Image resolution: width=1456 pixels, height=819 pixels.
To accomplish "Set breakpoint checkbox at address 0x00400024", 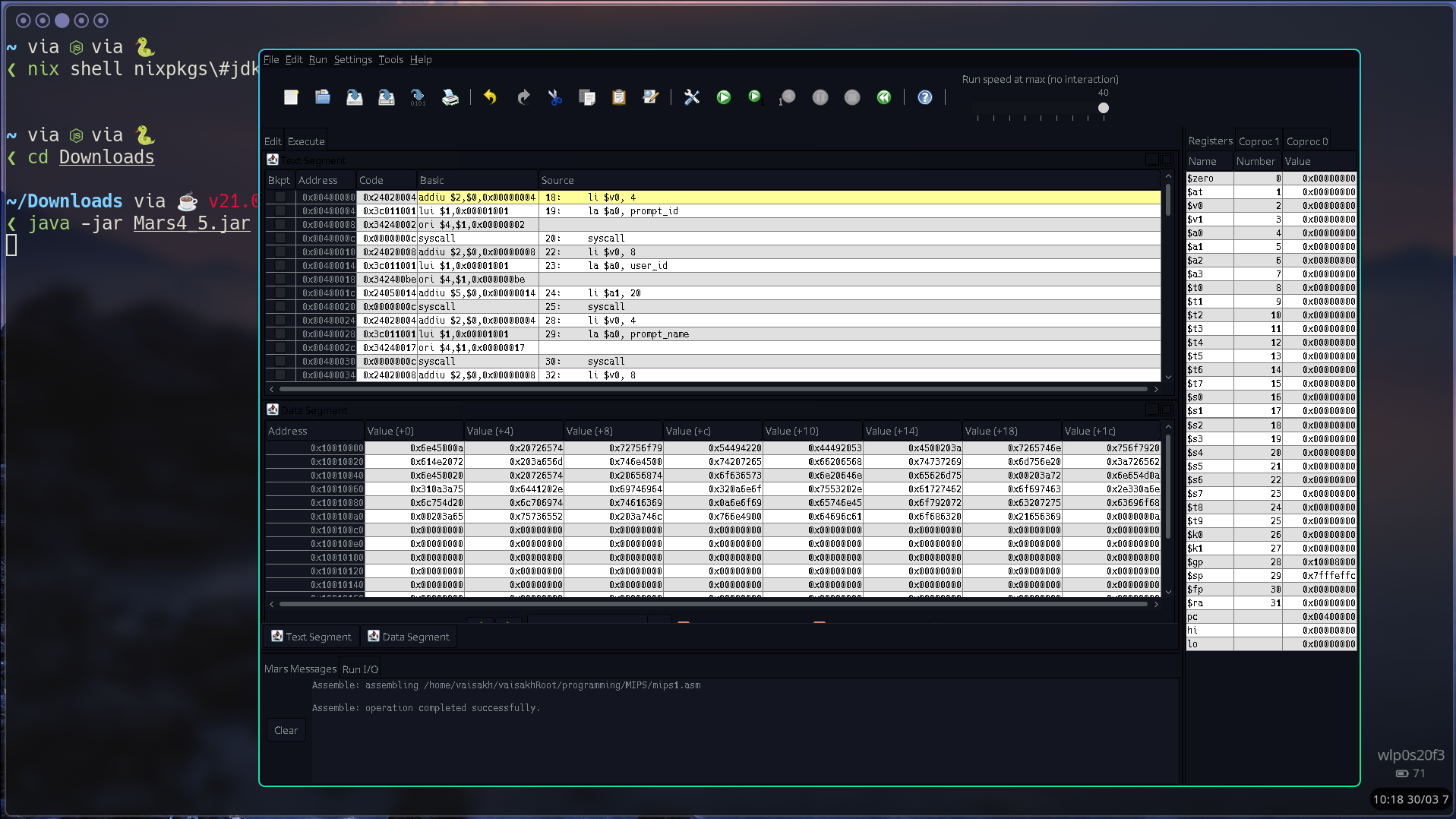I will click(280, 321).
